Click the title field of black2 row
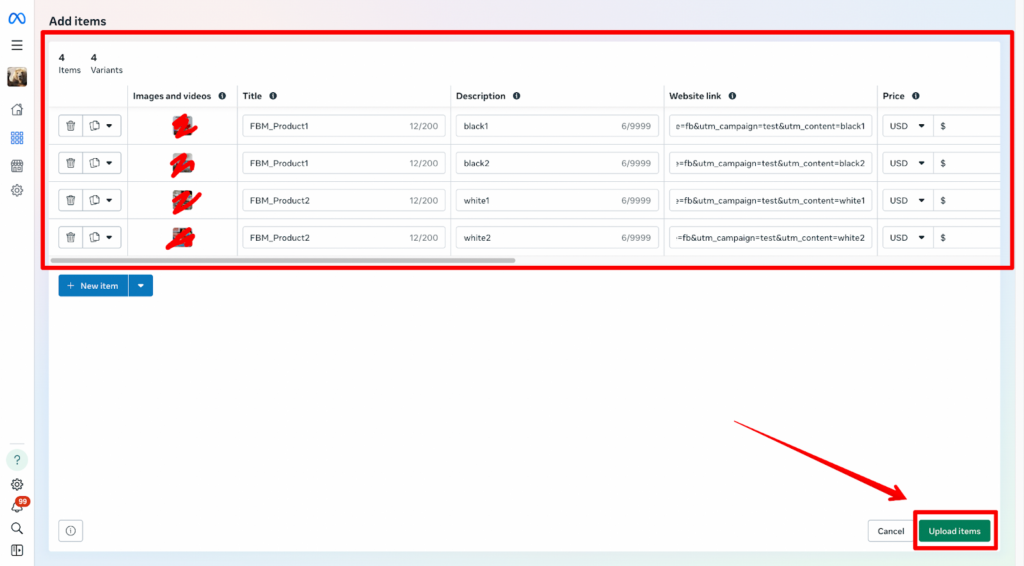 click(x=344, y=163)
